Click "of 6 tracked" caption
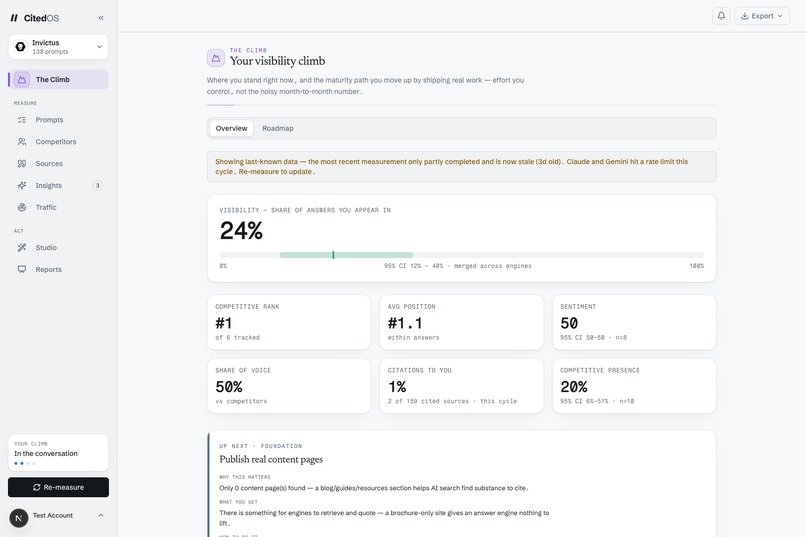 [x=237, y=338]
